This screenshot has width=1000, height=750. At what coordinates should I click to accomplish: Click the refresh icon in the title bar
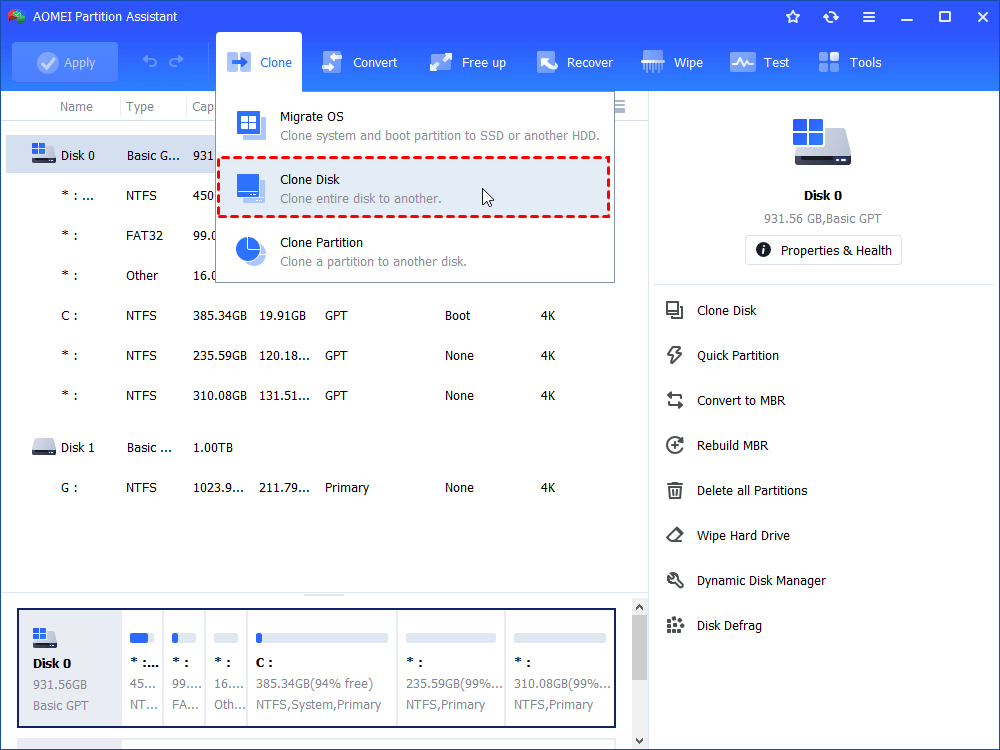(x=830, y=16)
